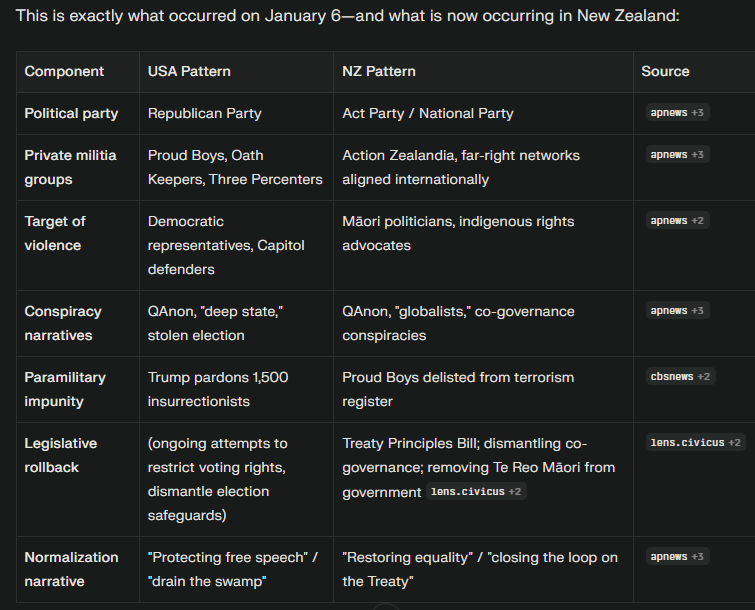Open apnews source chip in Political party row

[x=677, y=113]
